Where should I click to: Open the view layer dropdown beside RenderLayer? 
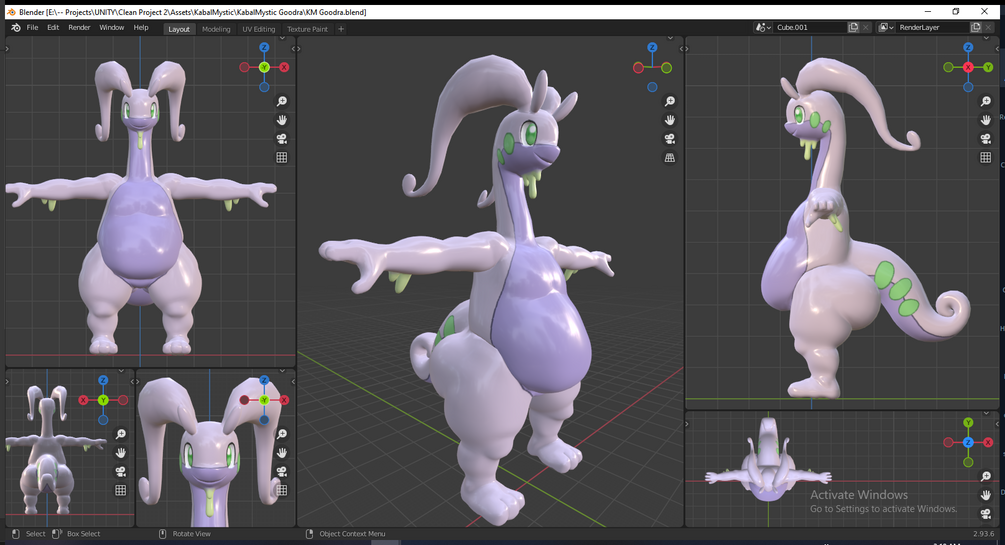tap(886, 28)
